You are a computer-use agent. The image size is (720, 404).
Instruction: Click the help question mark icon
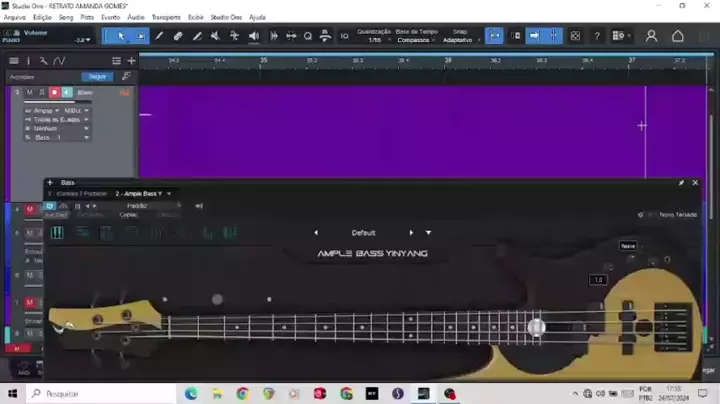[597, 36]
